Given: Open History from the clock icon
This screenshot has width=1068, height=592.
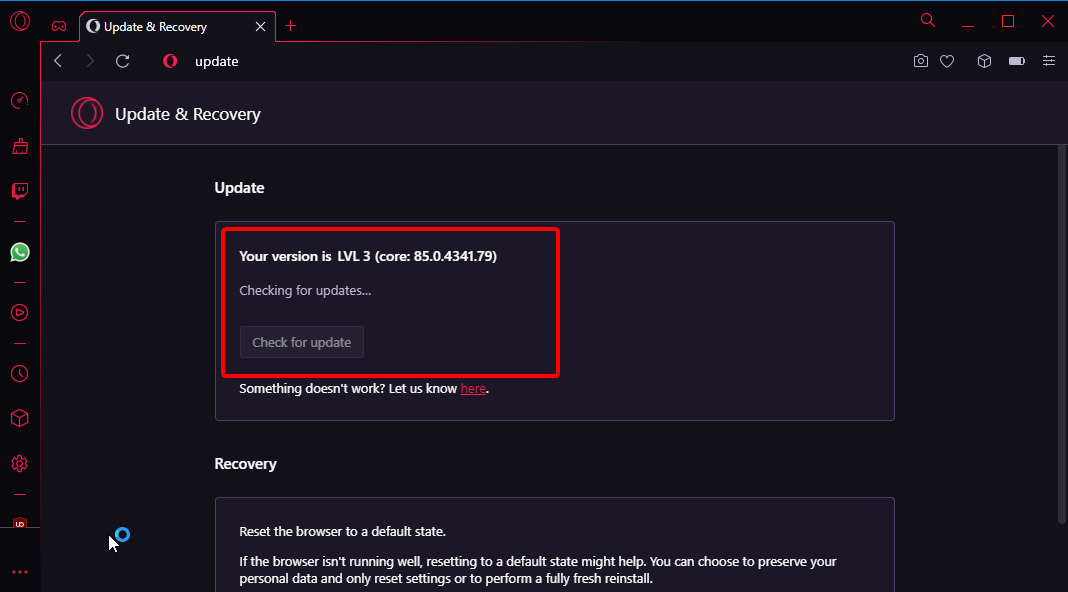Looking at the screenshot, I should coord(20,373).
